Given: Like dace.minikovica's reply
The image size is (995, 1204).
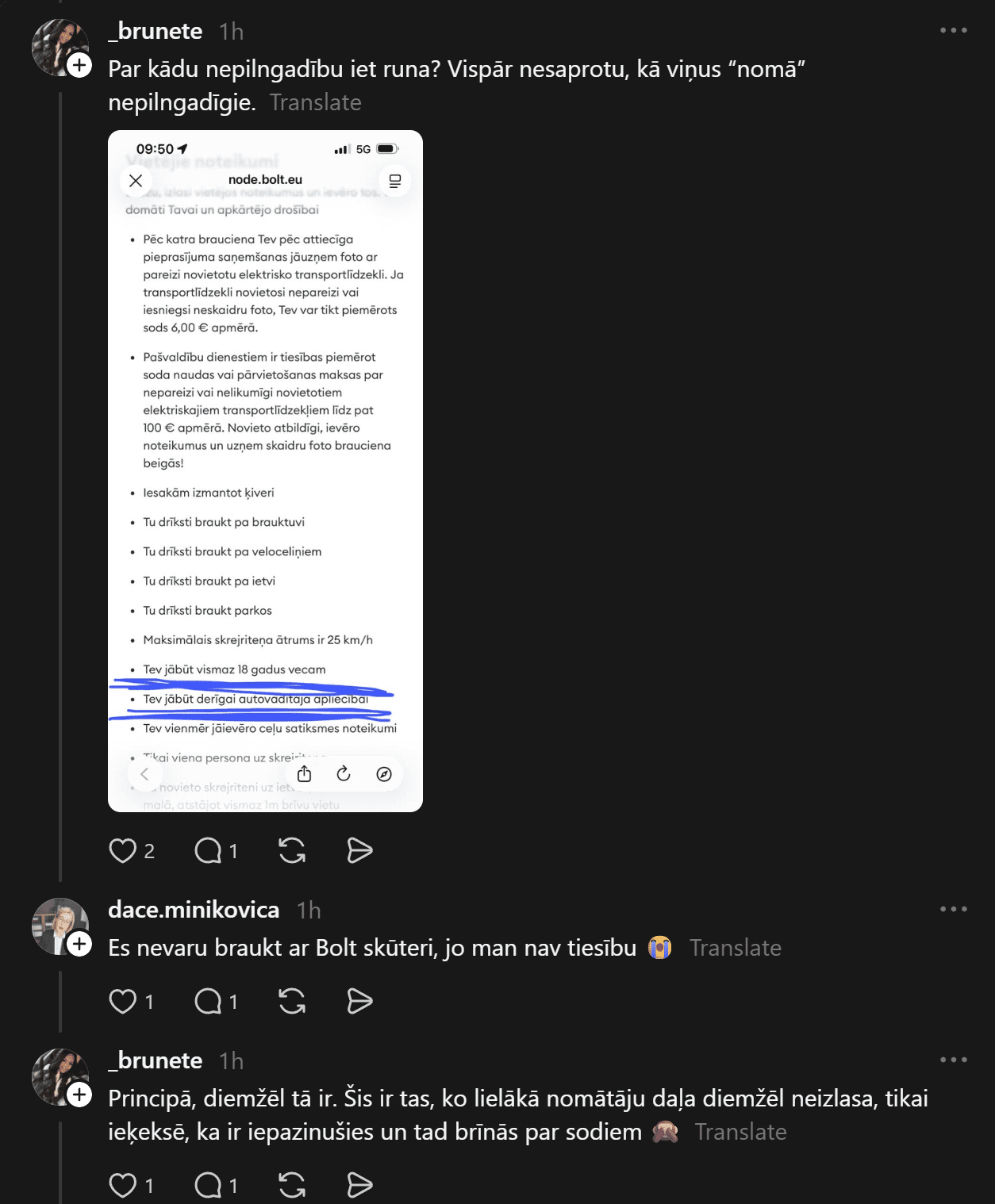Looking at the screenshot, I should click(123, 1002).
